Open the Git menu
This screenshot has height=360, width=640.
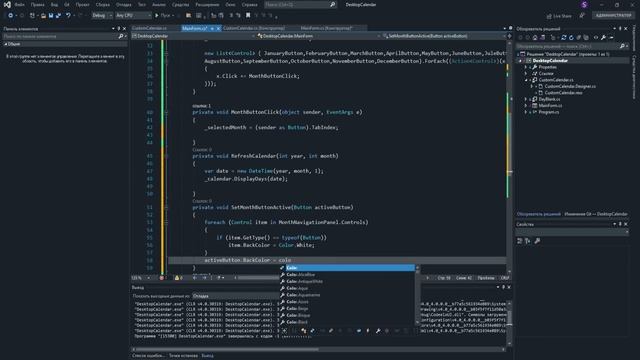click(x=67, y=5)
